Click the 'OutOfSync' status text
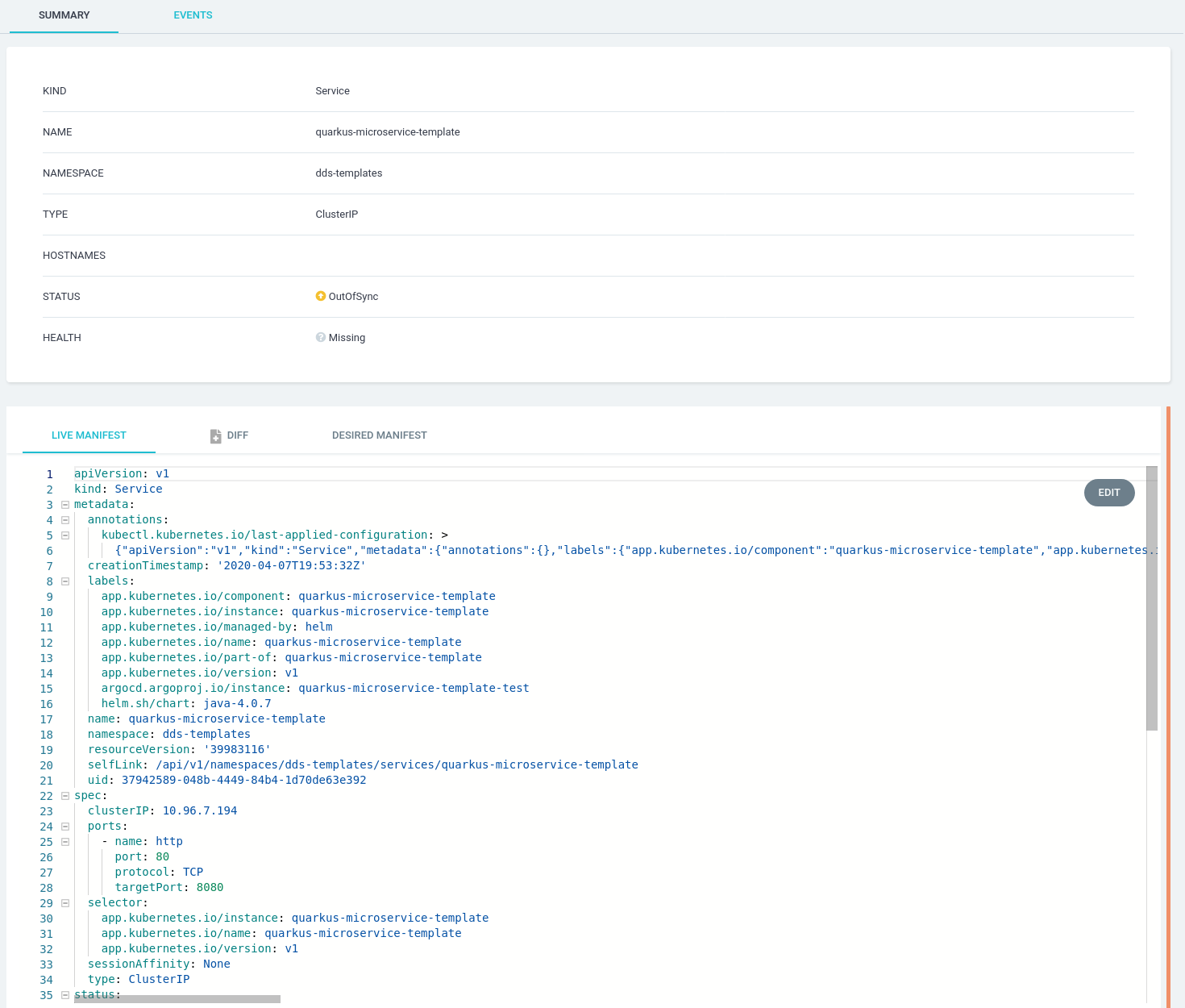 point(353,297)
